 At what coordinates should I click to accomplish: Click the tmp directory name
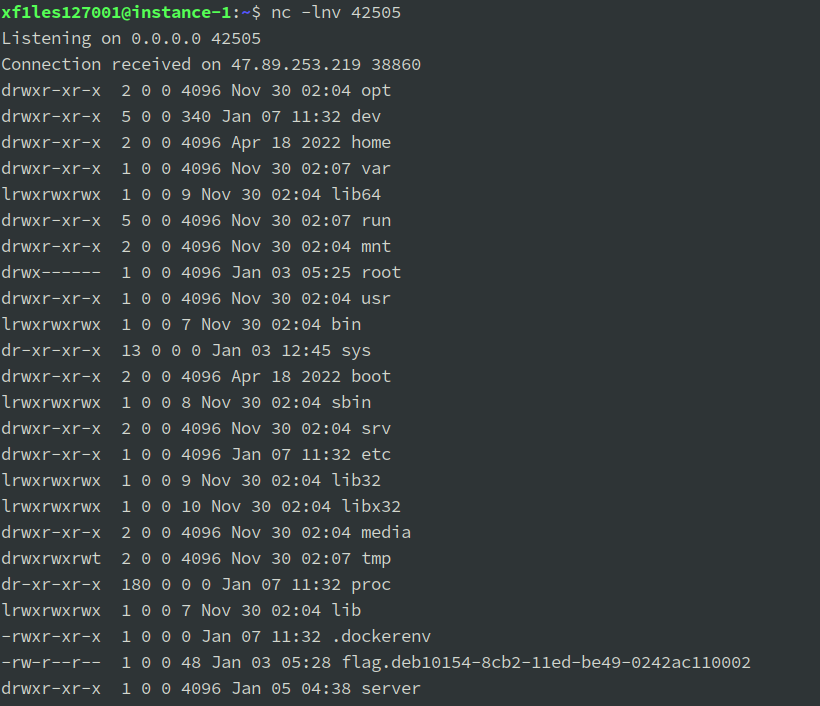tap(376, 558)
